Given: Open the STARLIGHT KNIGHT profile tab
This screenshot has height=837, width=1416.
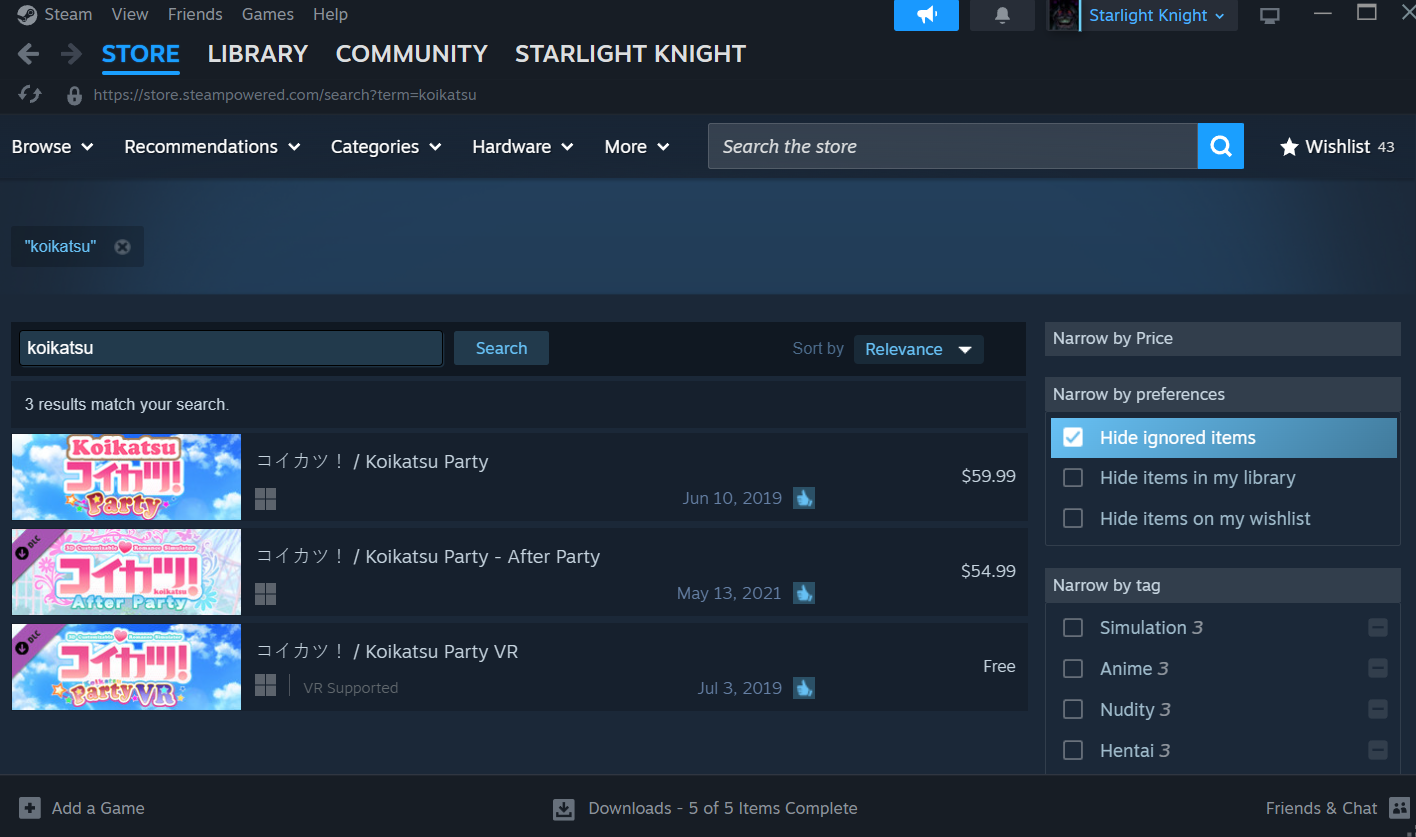Looking at the screenshot, I should pos(630,54).
